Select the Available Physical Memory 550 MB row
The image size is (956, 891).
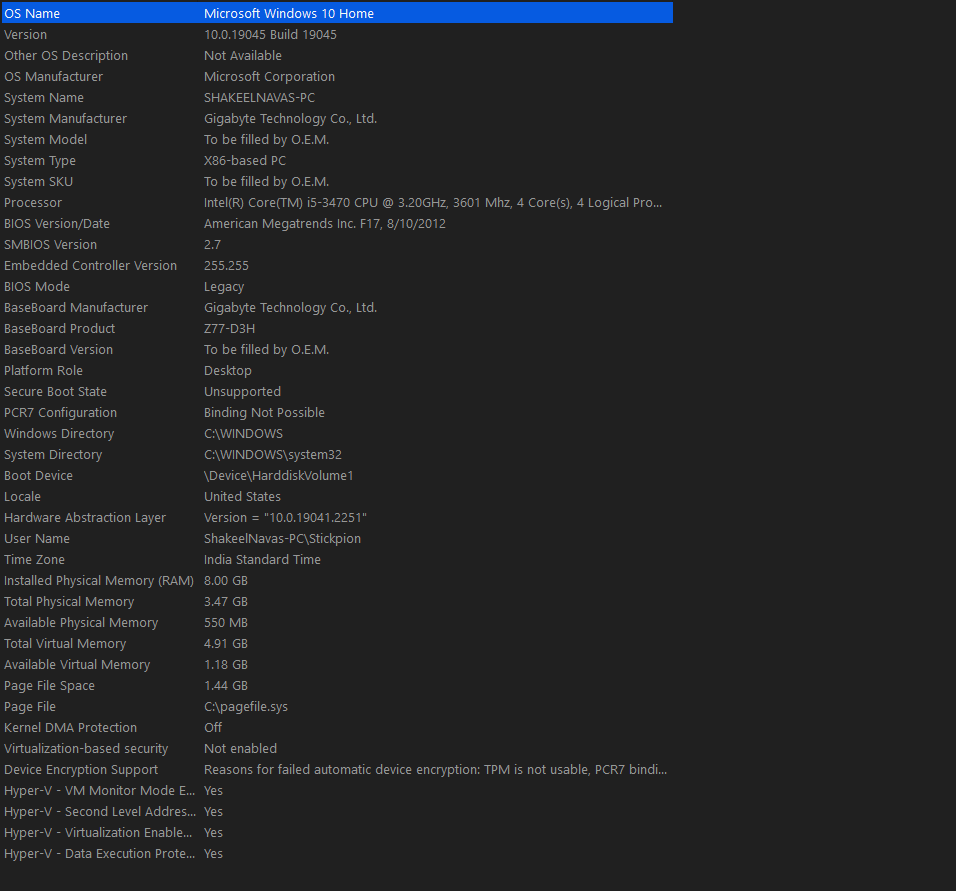pyautogui.click(x=337, y=623)
